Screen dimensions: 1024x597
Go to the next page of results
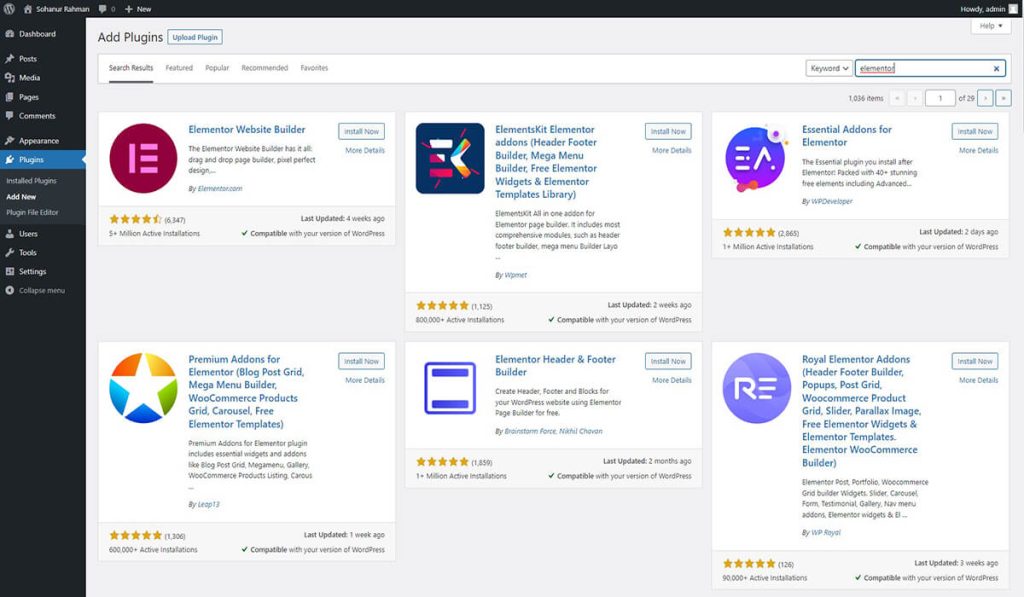click(985, 98)
